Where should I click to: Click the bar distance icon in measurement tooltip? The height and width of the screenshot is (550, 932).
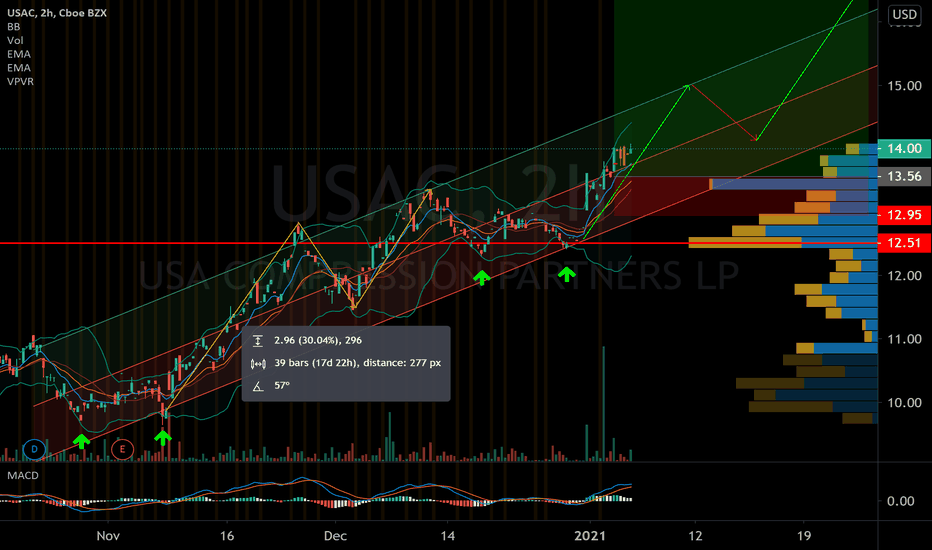click(258, 363)
